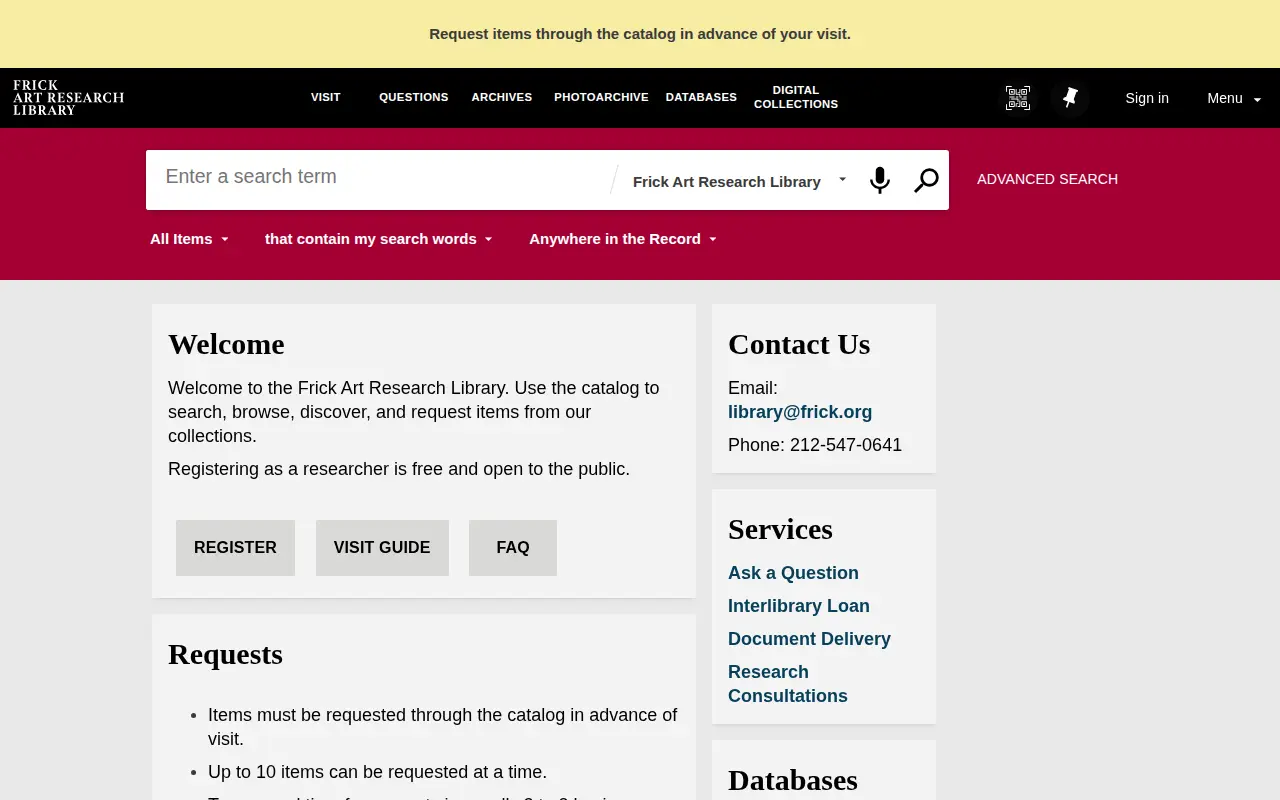The width and height of the screenshot is (1280, 800).
Task: Open pinned favorites via the pin icon
Action: pos(1070,98)
